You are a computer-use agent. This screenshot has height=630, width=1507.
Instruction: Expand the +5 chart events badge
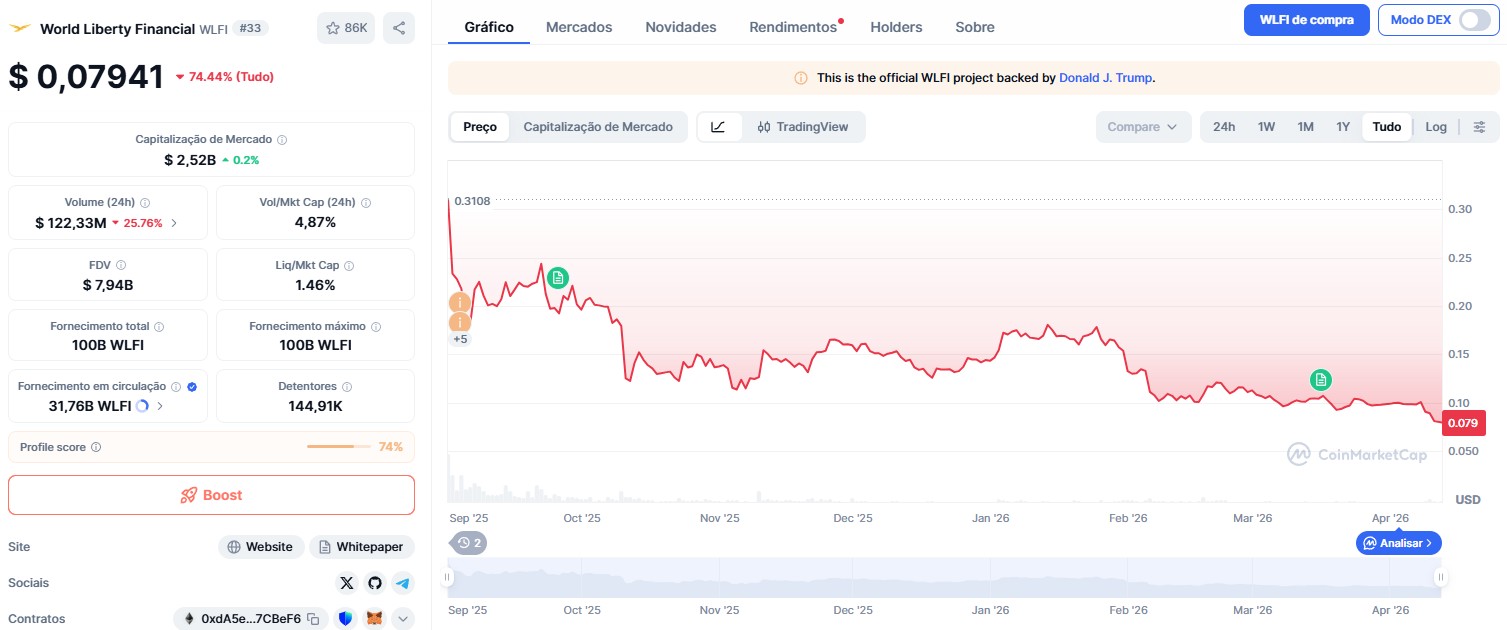pos(460,339)
